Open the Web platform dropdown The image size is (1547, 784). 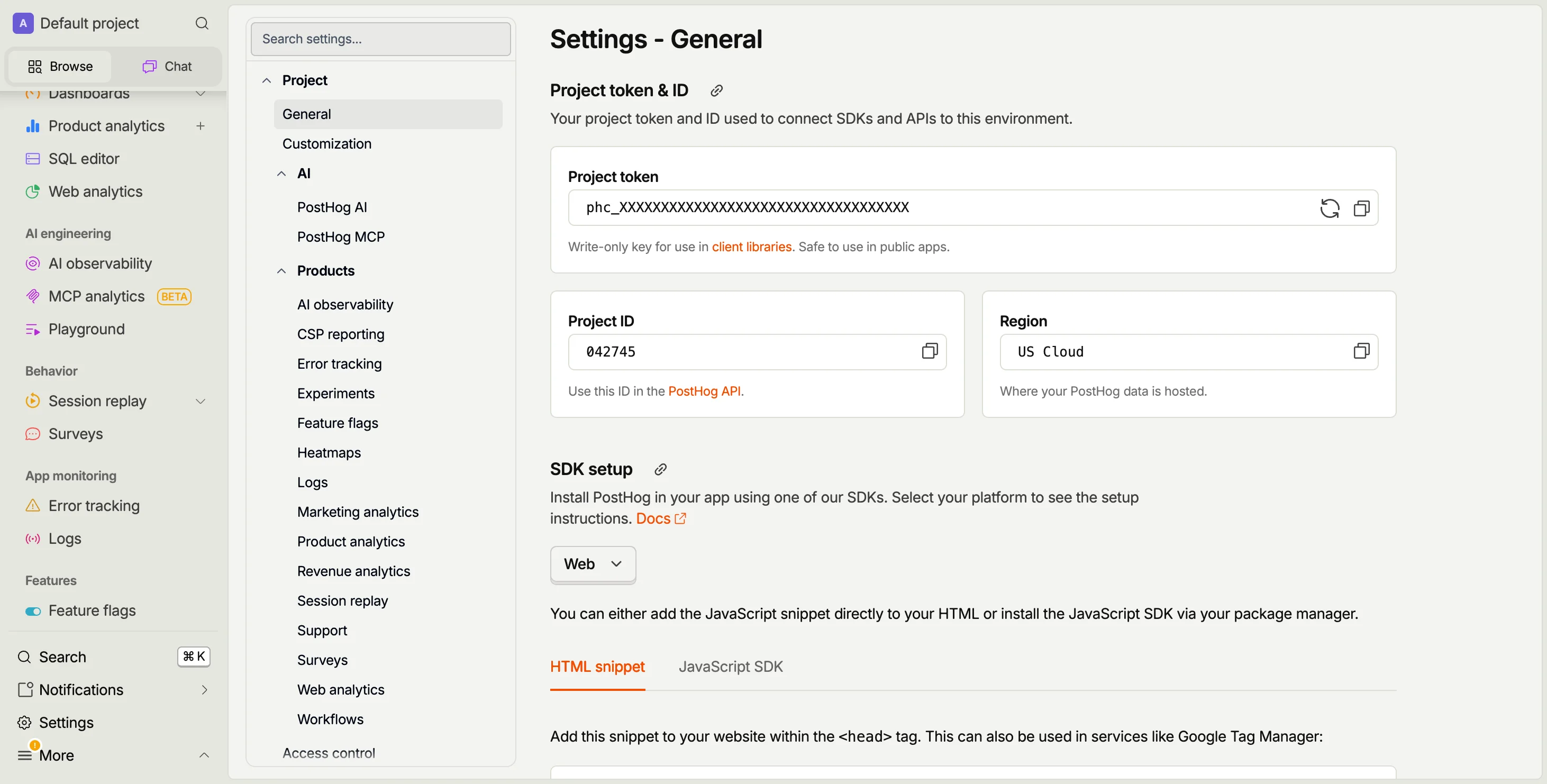593,564
